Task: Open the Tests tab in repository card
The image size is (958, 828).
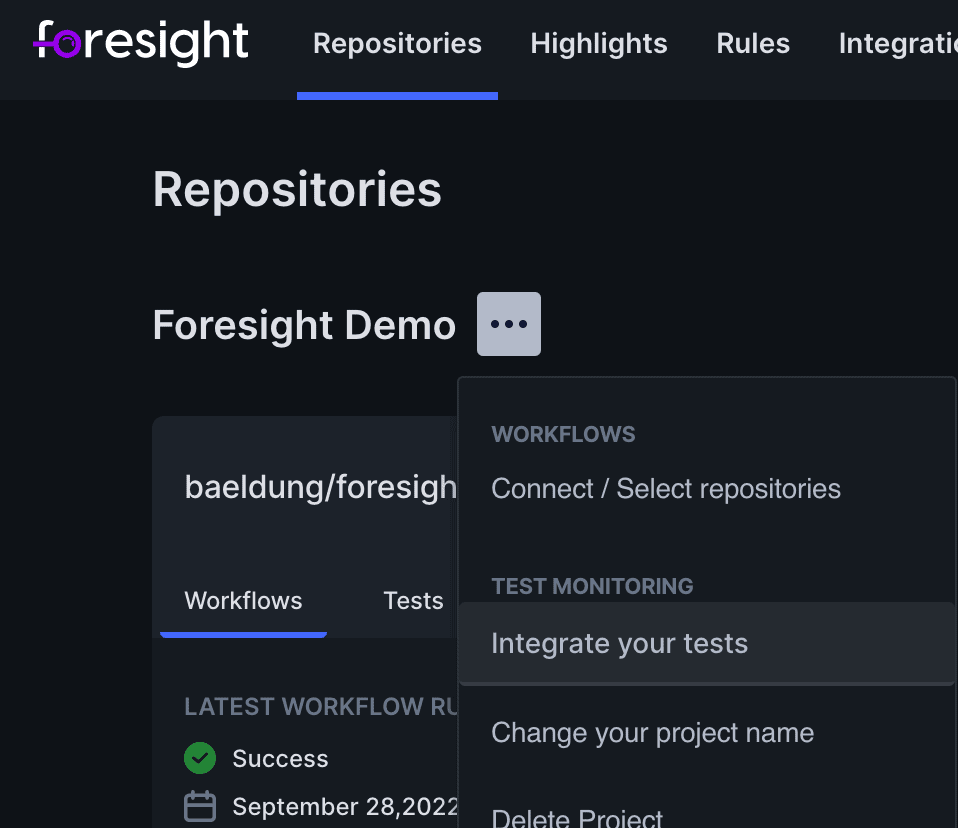Action: [413, 601]
